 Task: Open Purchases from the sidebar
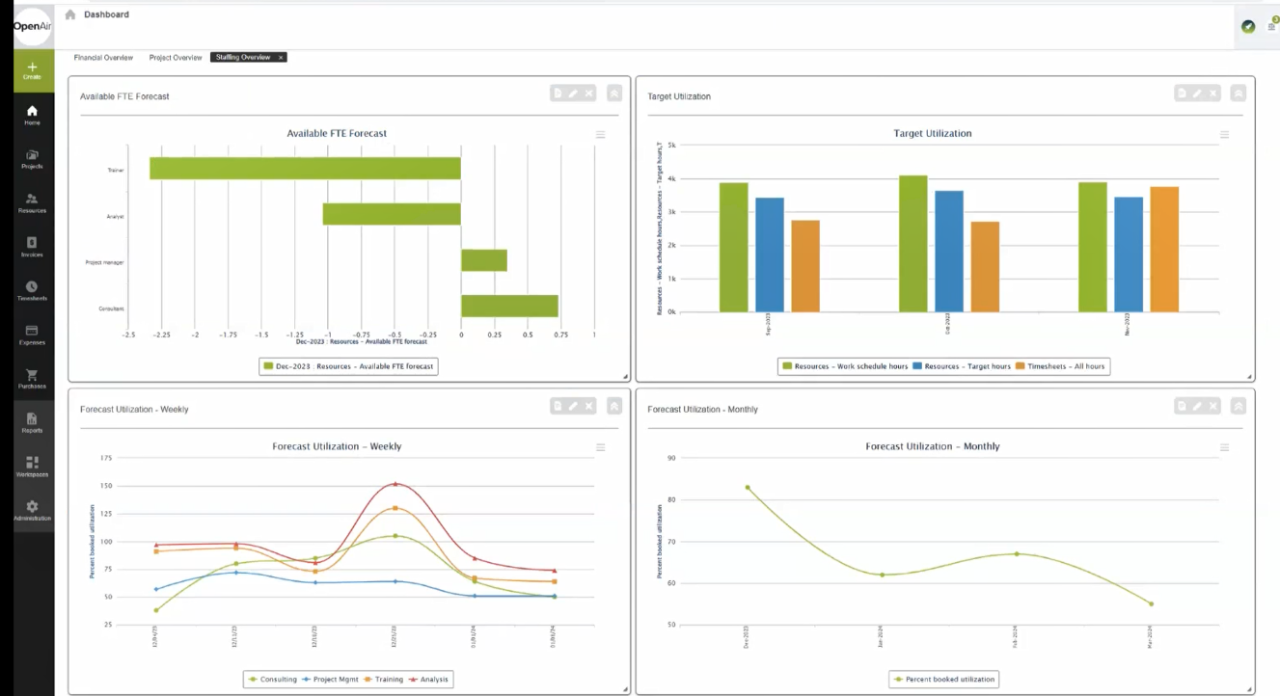point(32,379)
